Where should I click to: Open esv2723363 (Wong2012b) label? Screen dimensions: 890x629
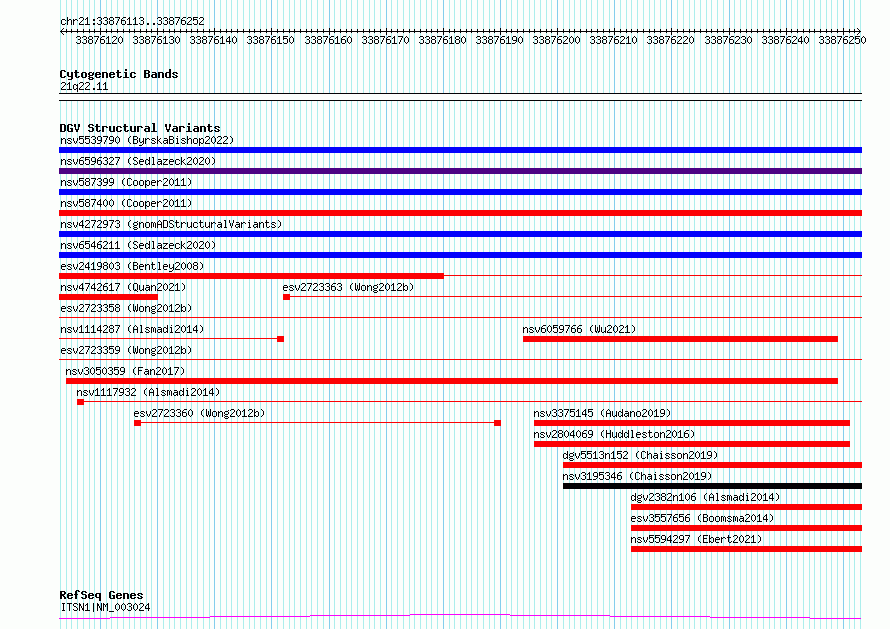(348, 287)
